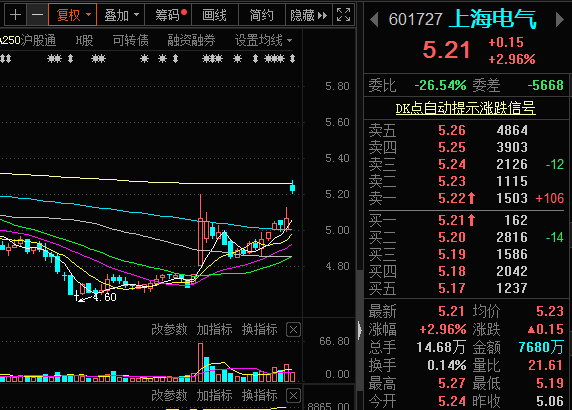Image resolution: width=572 pixels, height=410 pixels.
Task: Open 设置均线 dropdown
Action: 263,40
